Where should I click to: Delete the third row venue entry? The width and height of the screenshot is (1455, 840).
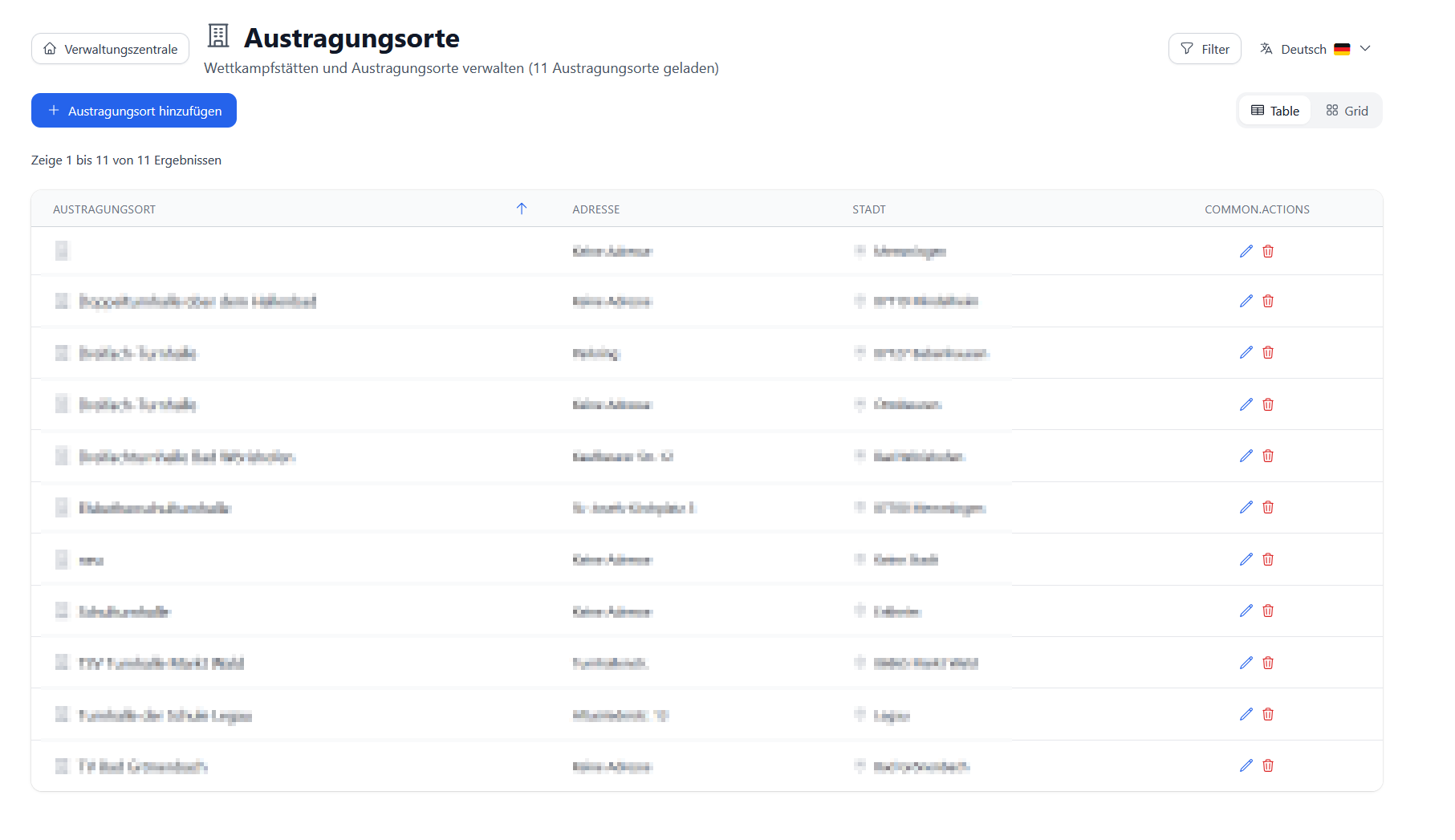1268,352
